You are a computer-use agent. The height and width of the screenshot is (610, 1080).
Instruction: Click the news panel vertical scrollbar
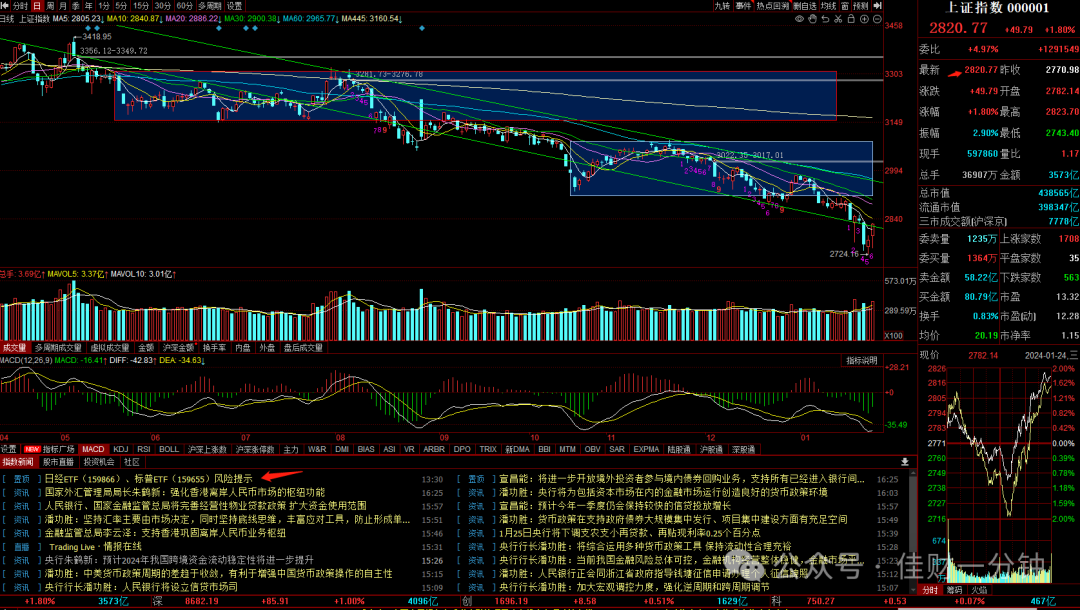tap(913, 530)
